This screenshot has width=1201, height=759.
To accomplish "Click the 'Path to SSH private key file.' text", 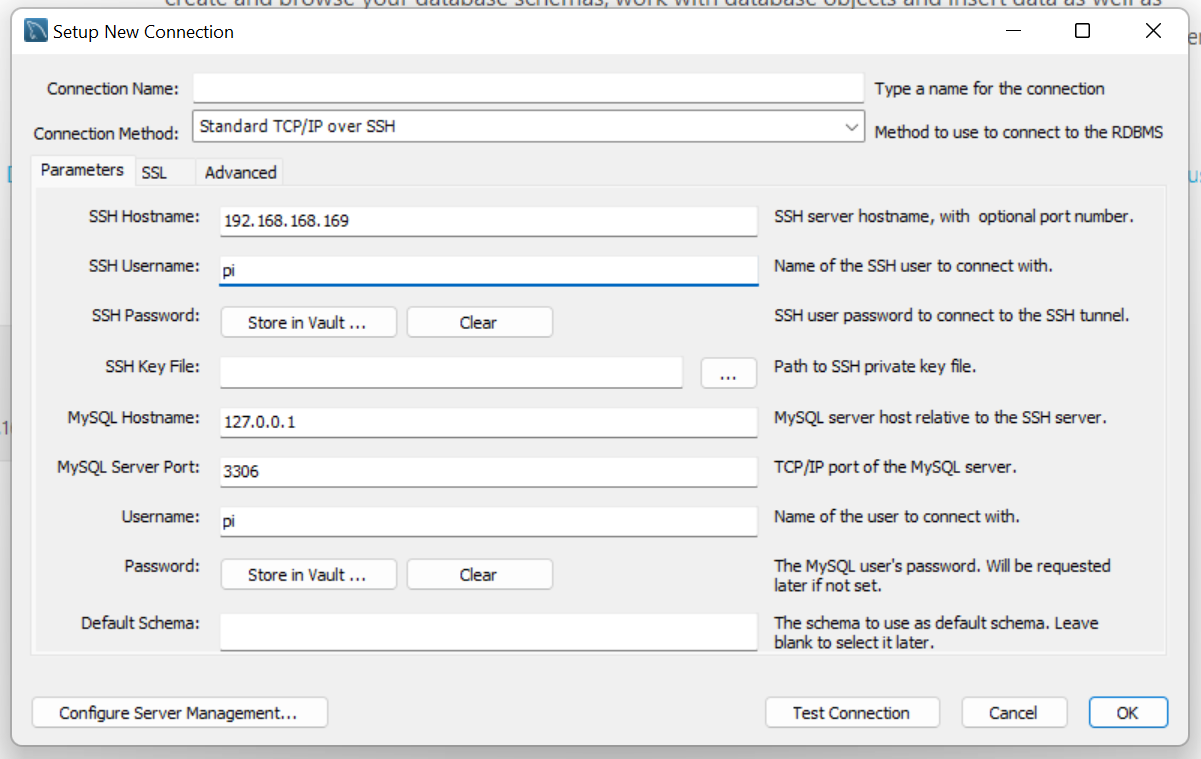I will pos(875,367).
